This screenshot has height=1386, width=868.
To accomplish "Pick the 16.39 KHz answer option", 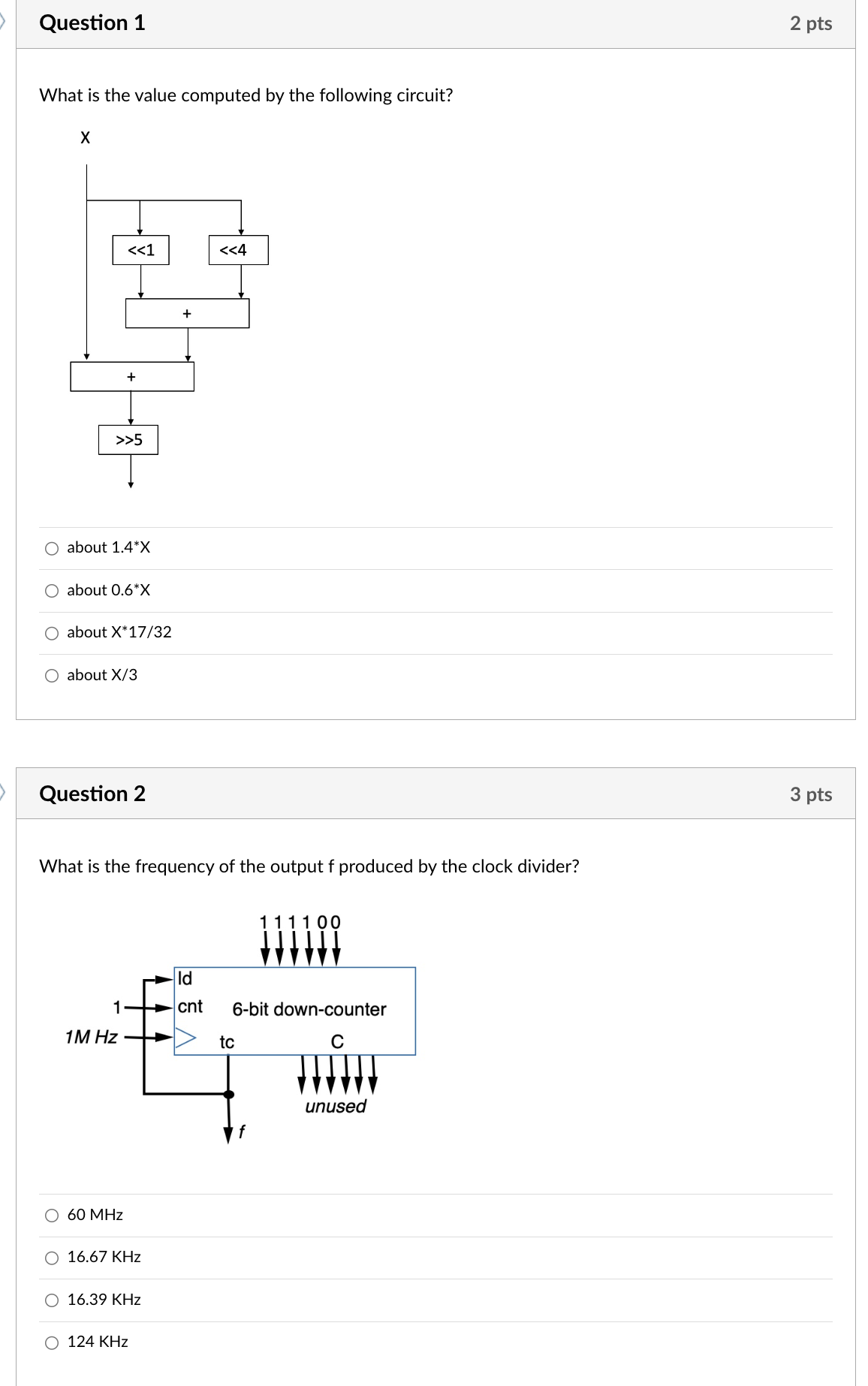I will click(x=51, y=1300).
